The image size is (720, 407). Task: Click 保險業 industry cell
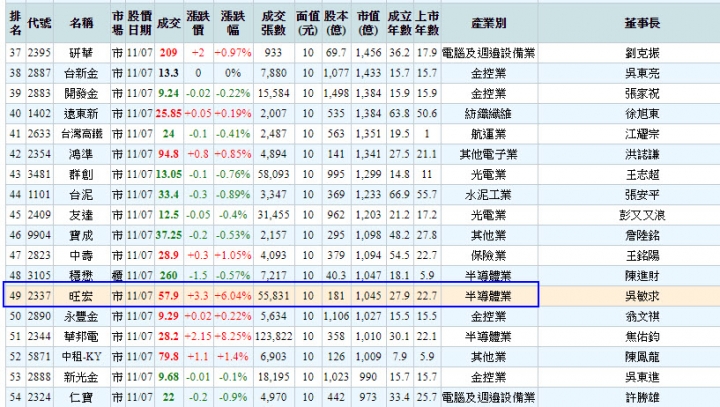(489, 255)
